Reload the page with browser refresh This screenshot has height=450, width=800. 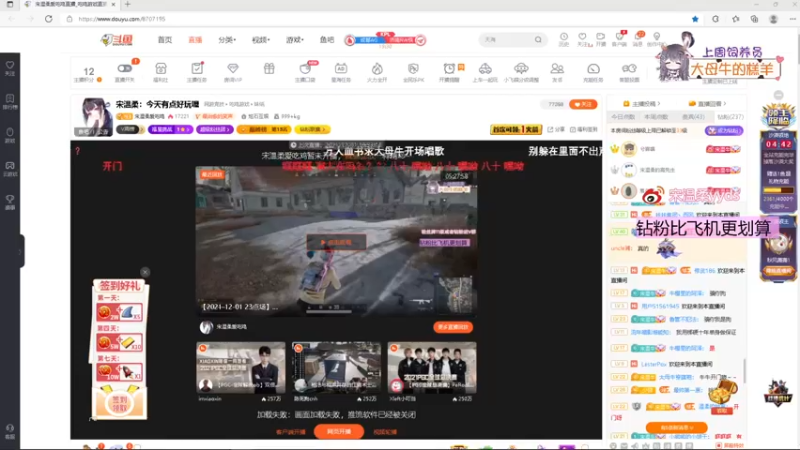pyautogui.click(x=48, y=19)
